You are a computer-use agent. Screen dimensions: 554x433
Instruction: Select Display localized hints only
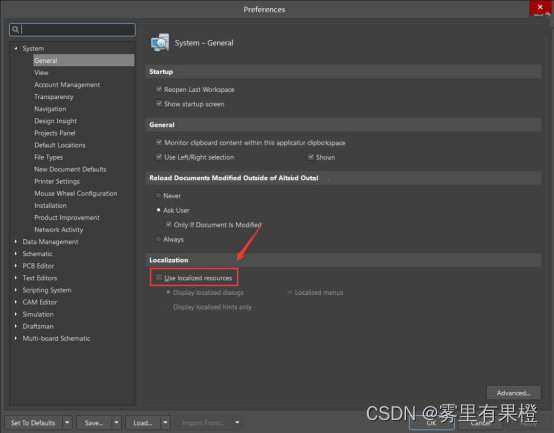coord(168,307)
